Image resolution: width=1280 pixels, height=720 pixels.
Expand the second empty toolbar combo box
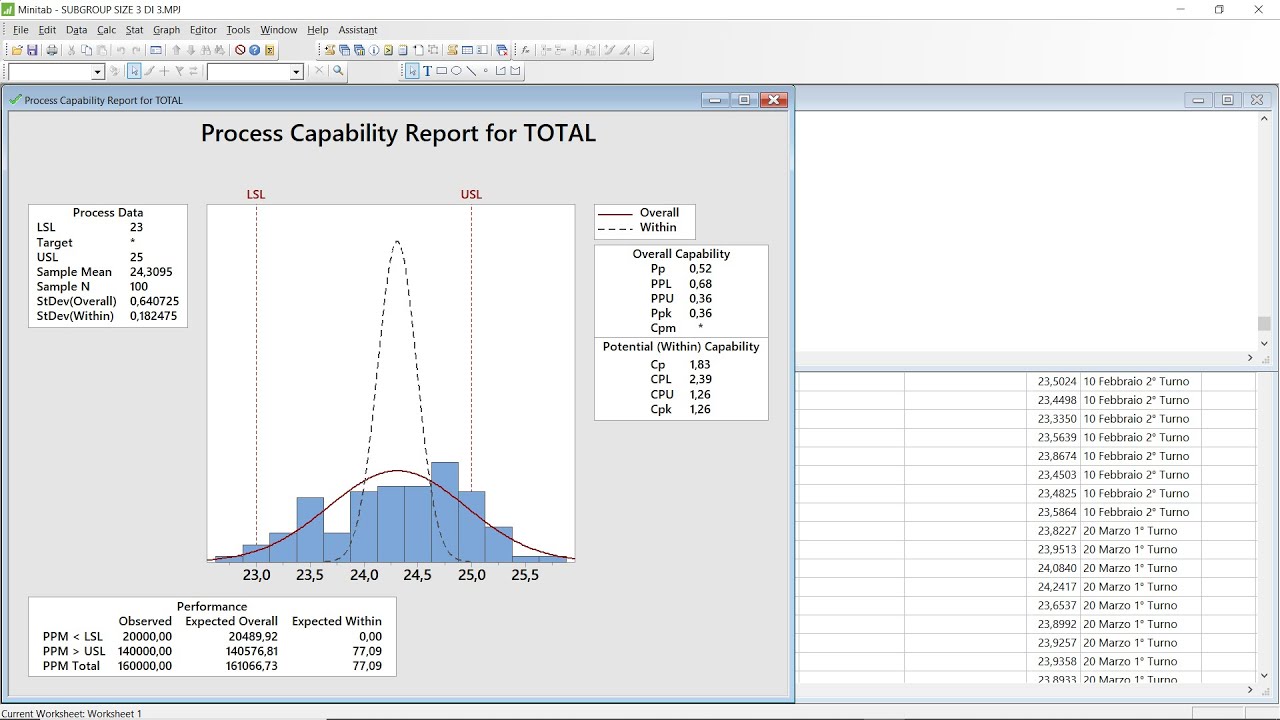[x=296, y=72]
